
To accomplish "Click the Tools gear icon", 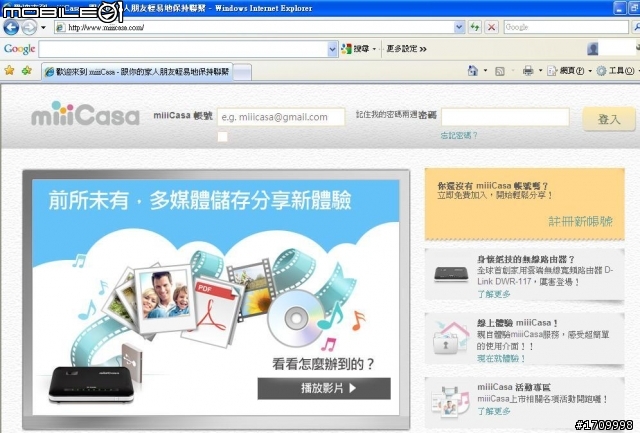I will click(601, 71).
